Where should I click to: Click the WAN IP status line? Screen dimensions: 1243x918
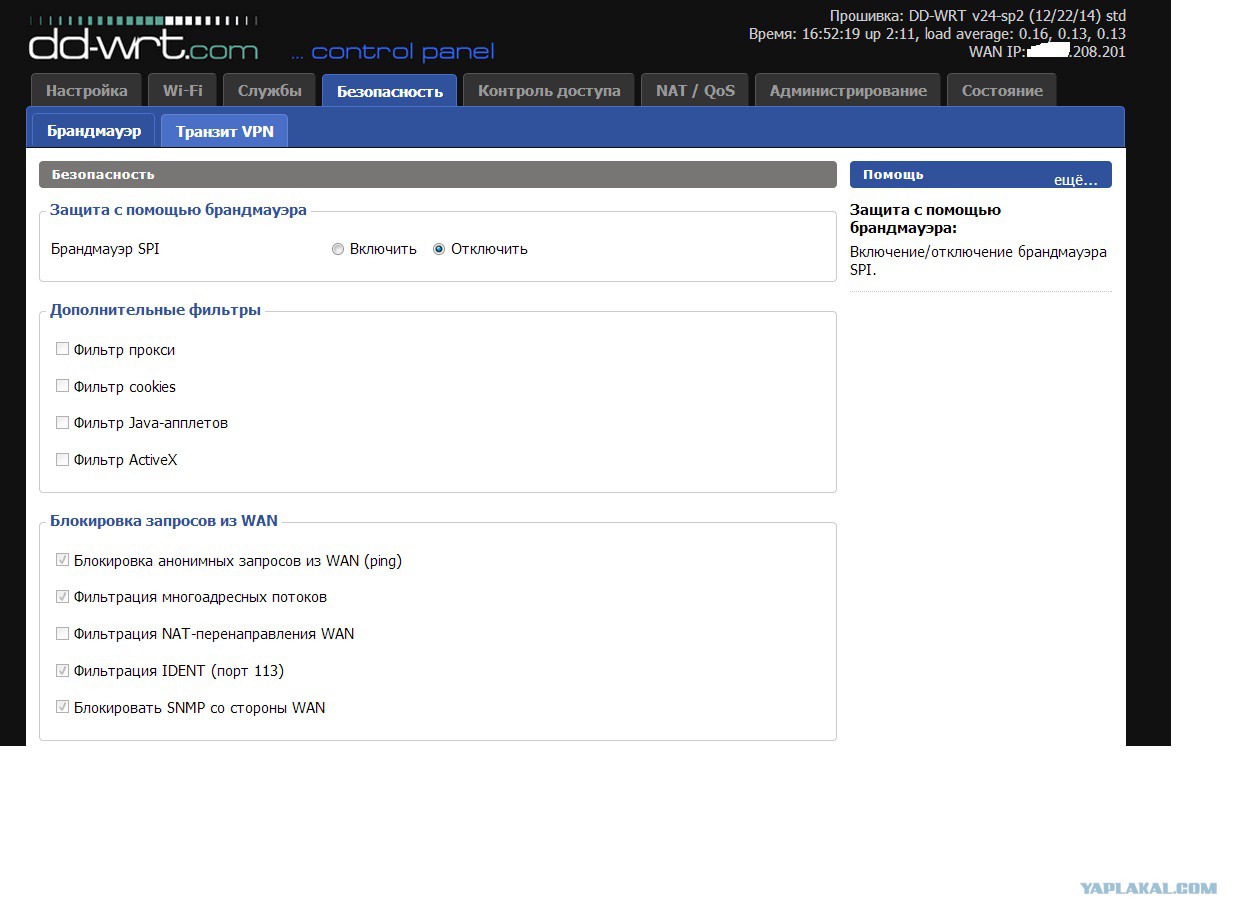(x=1047, y=52)
